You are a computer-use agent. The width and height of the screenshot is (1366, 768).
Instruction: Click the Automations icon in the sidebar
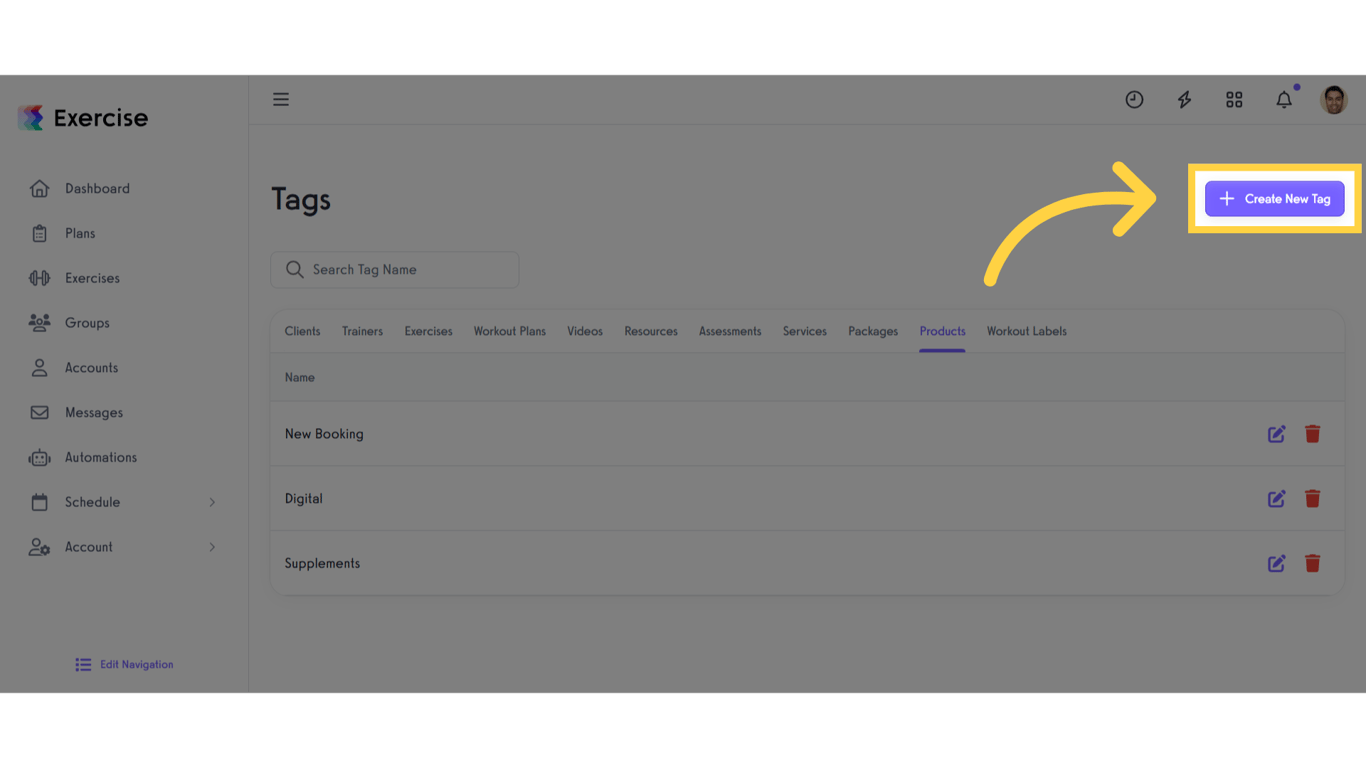point(38,457)
